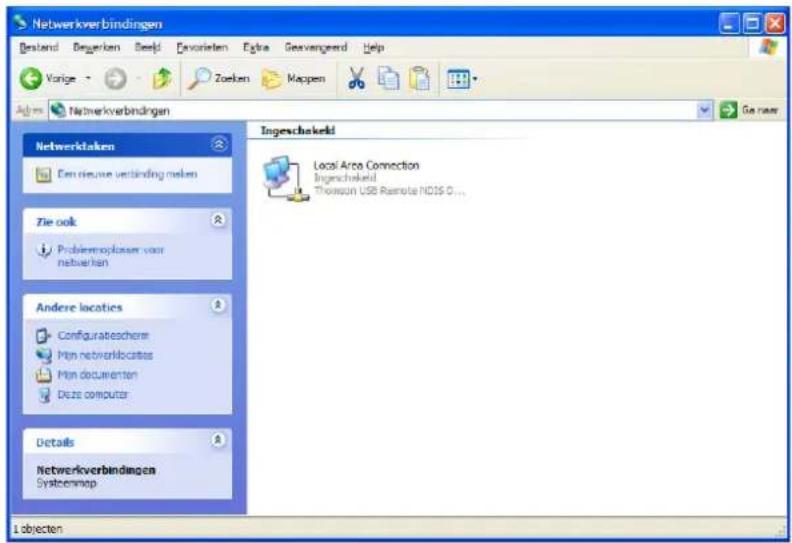Open the Zoeken search pane

click(x=218, y=79)
